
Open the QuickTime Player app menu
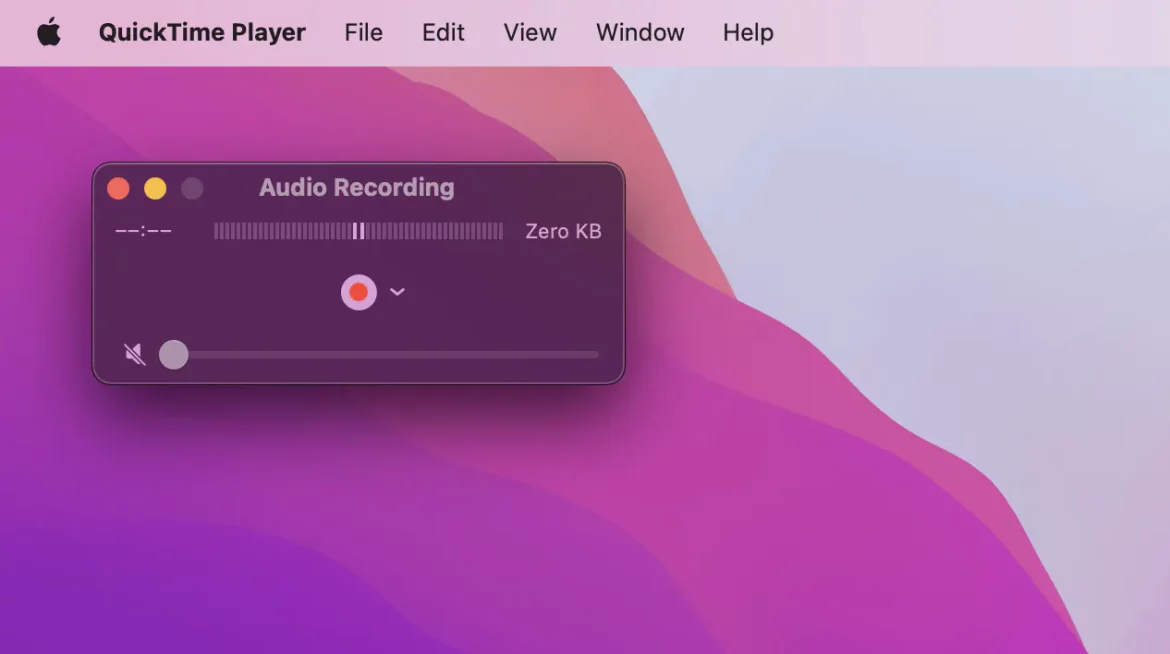click(202, 33)
